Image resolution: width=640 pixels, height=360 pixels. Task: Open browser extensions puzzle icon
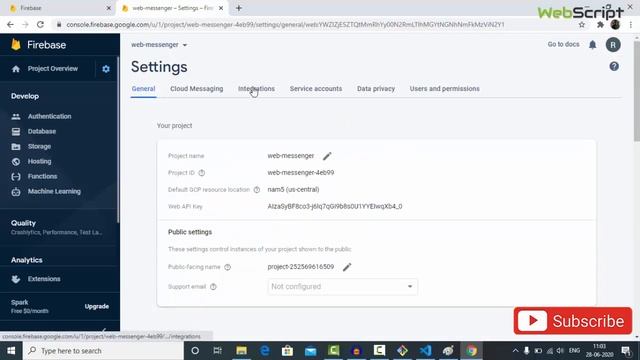600,25
